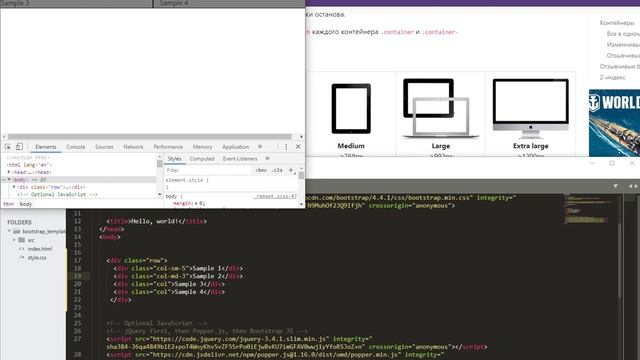Viewport: 640px width, 360px height.
Task: Select the html lang="en" DOM line
Action: 29,165
